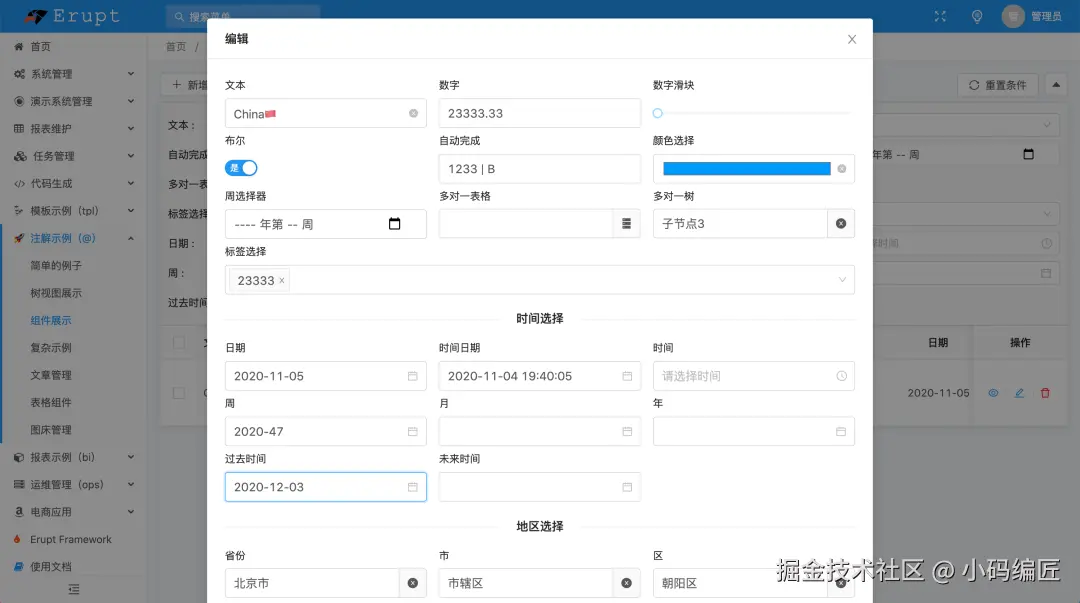
Task: Expand 报表示例 (bi) menu
Action: coord(74,457)
